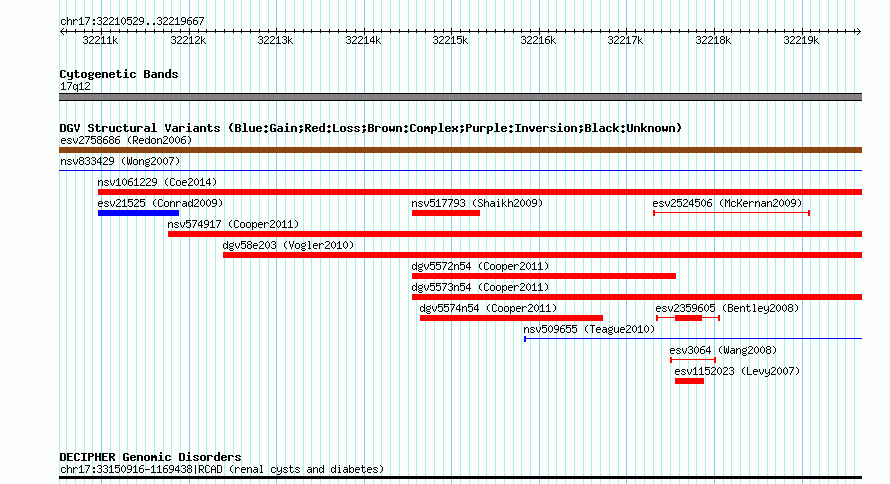Click the blue esv21525 gain bar
Viewport: 890px width, 484px height.
138,213
